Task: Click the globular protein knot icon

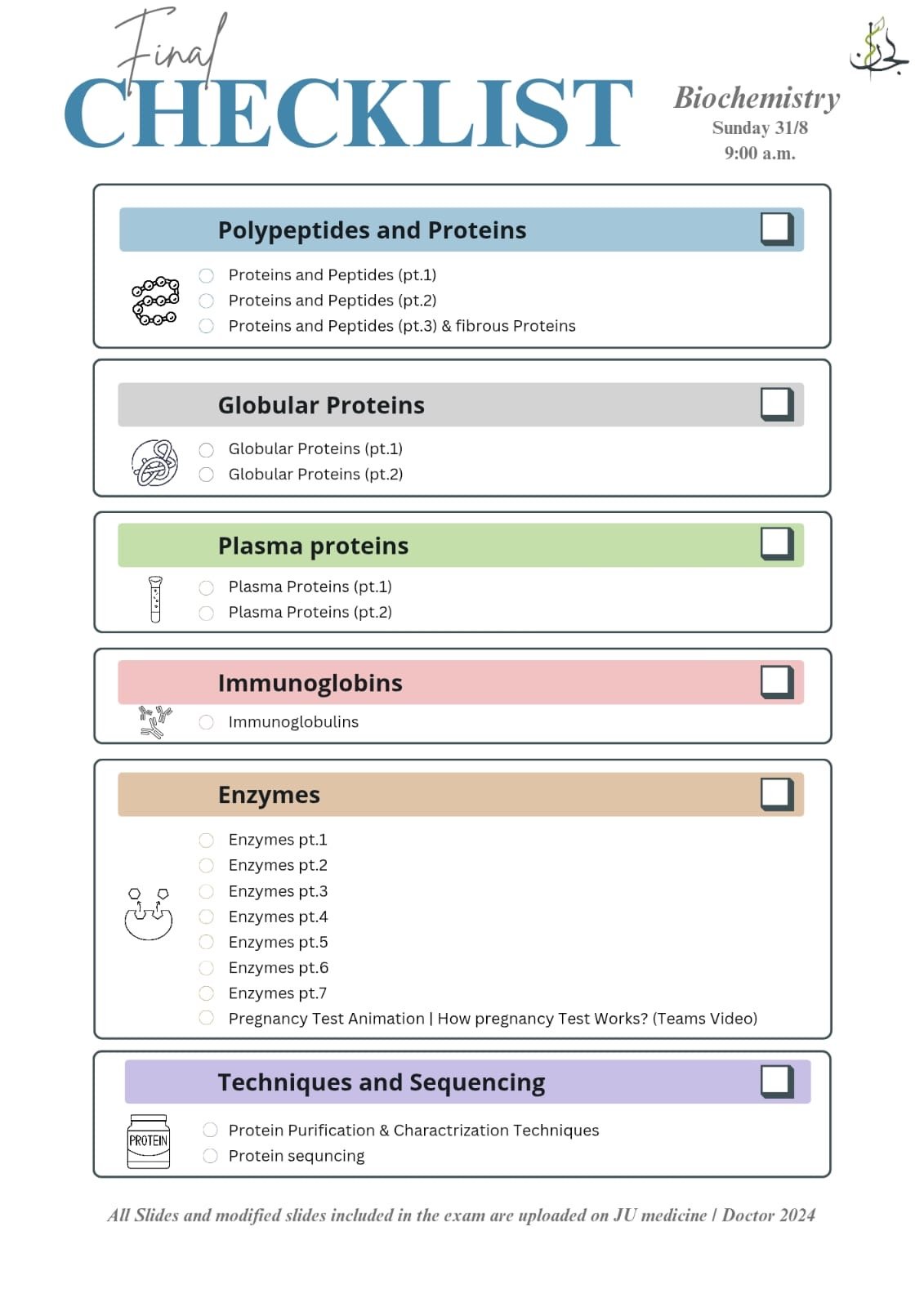Action: point(154,462)
